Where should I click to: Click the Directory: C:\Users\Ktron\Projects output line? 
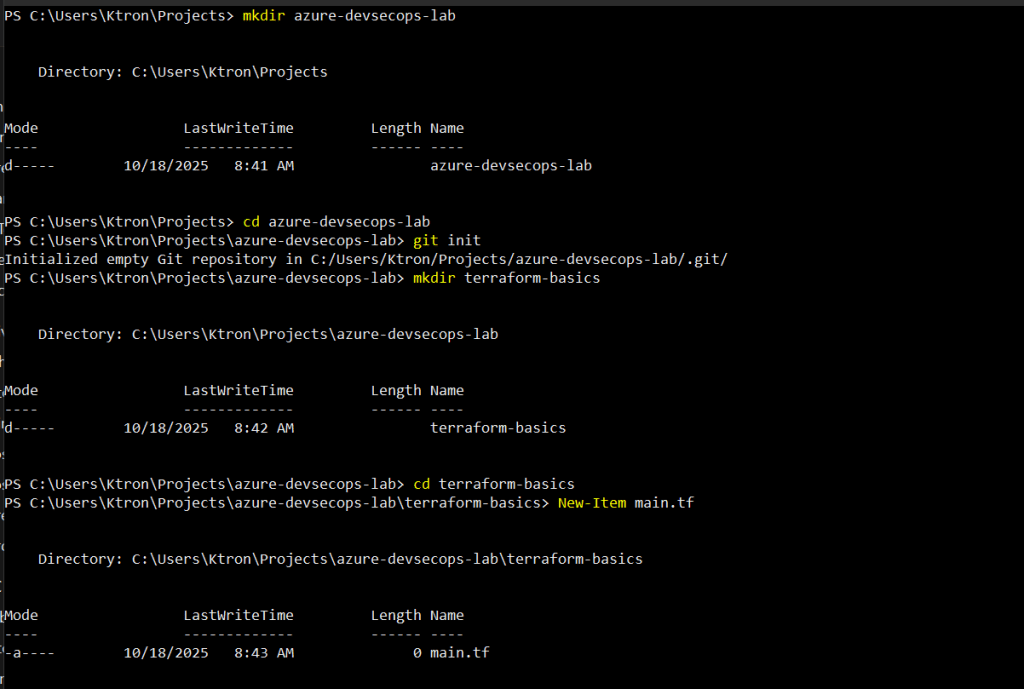182,72
